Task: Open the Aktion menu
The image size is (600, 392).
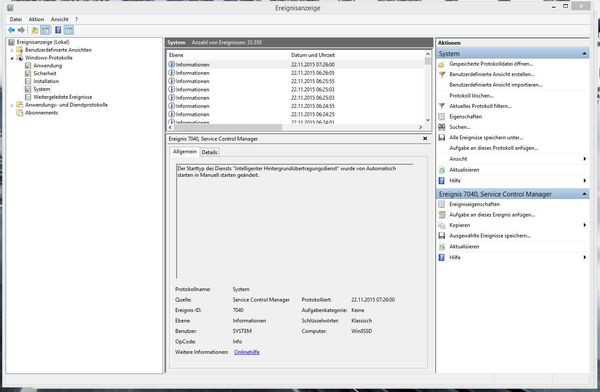Action: [36, 19]
